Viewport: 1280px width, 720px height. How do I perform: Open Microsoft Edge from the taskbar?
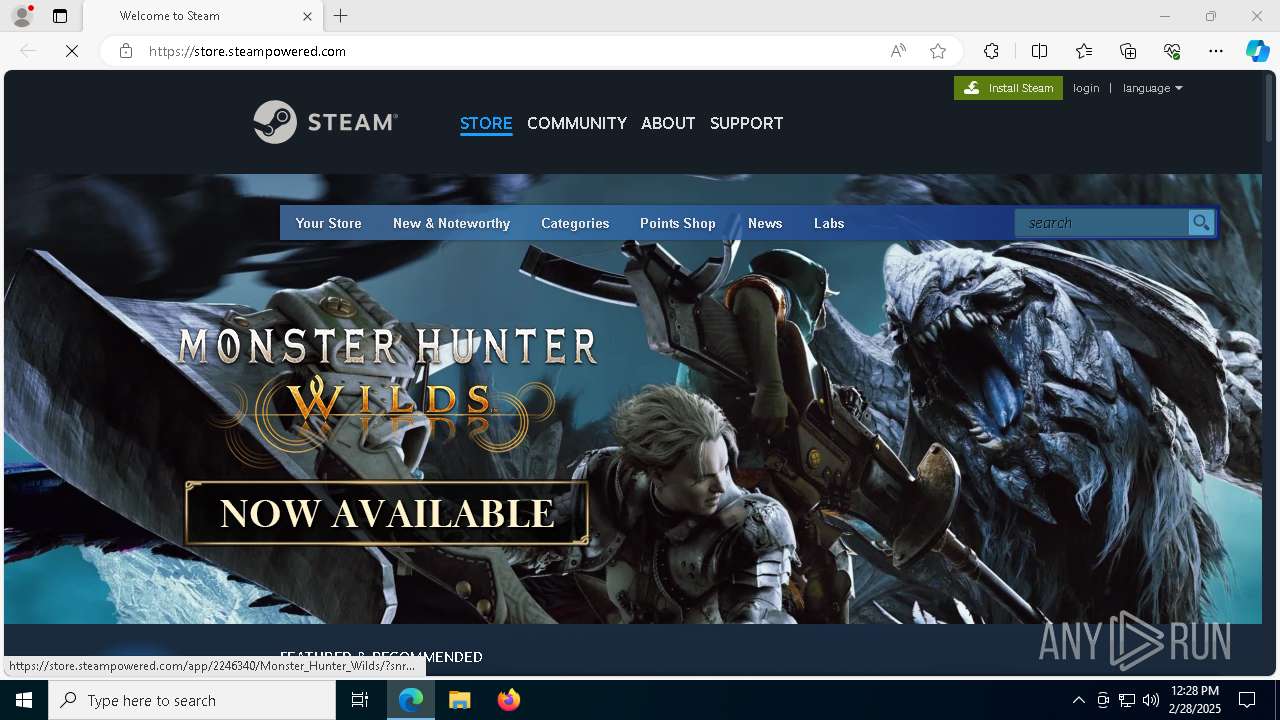pos(411,700)
